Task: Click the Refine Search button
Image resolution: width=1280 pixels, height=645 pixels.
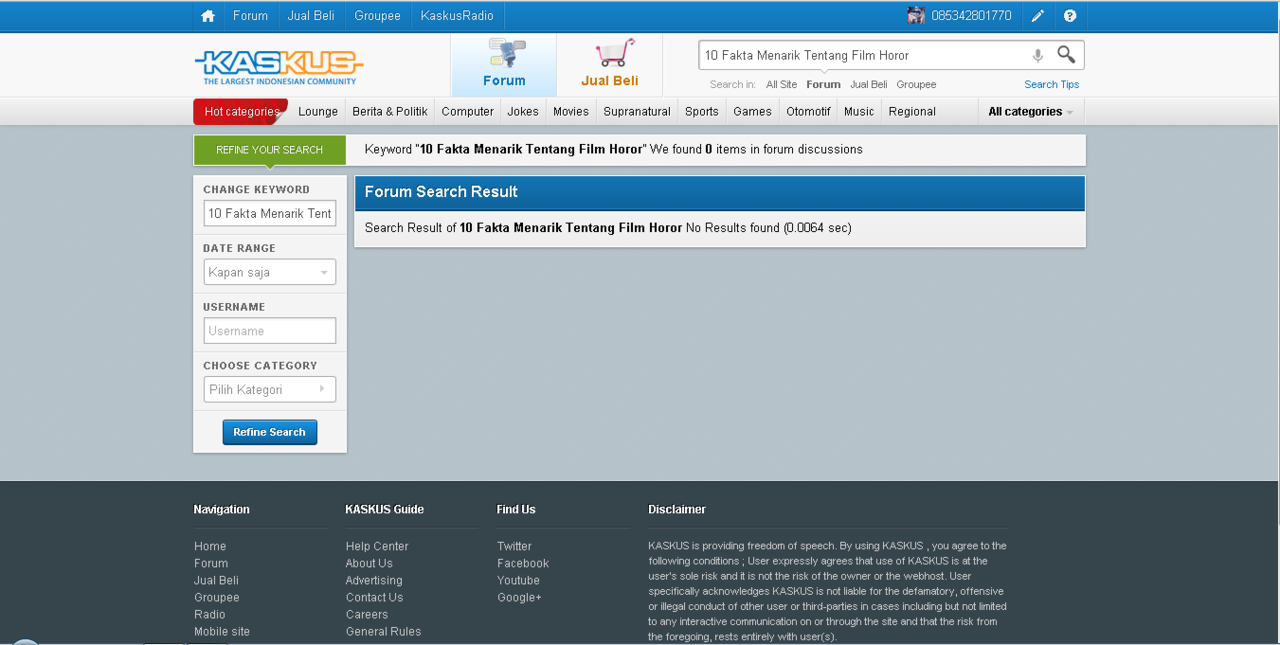Action: [270, 432]
